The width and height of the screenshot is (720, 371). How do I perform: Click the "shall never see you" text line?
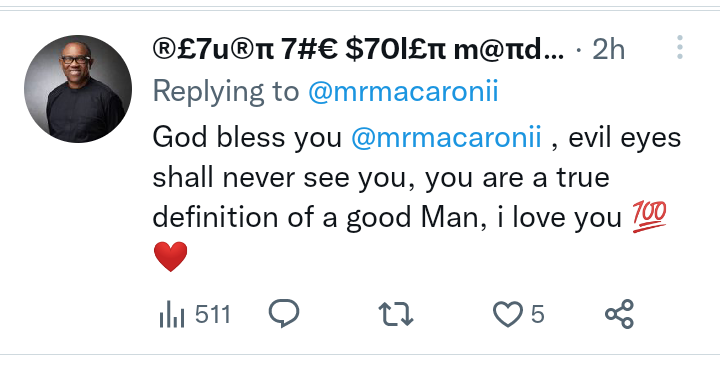point(279,178)
